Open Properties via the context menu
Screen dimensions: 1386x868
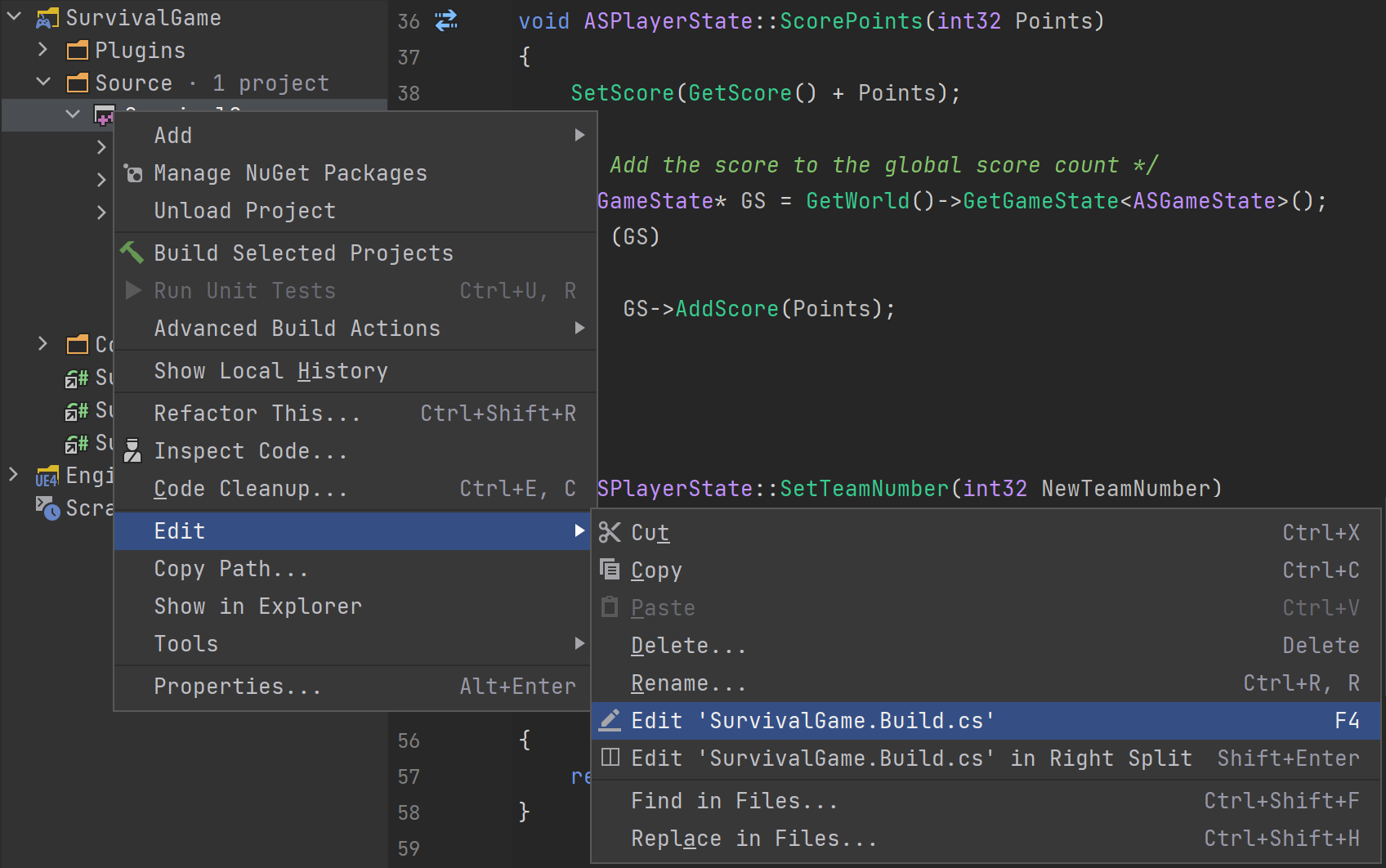[236, 686]
